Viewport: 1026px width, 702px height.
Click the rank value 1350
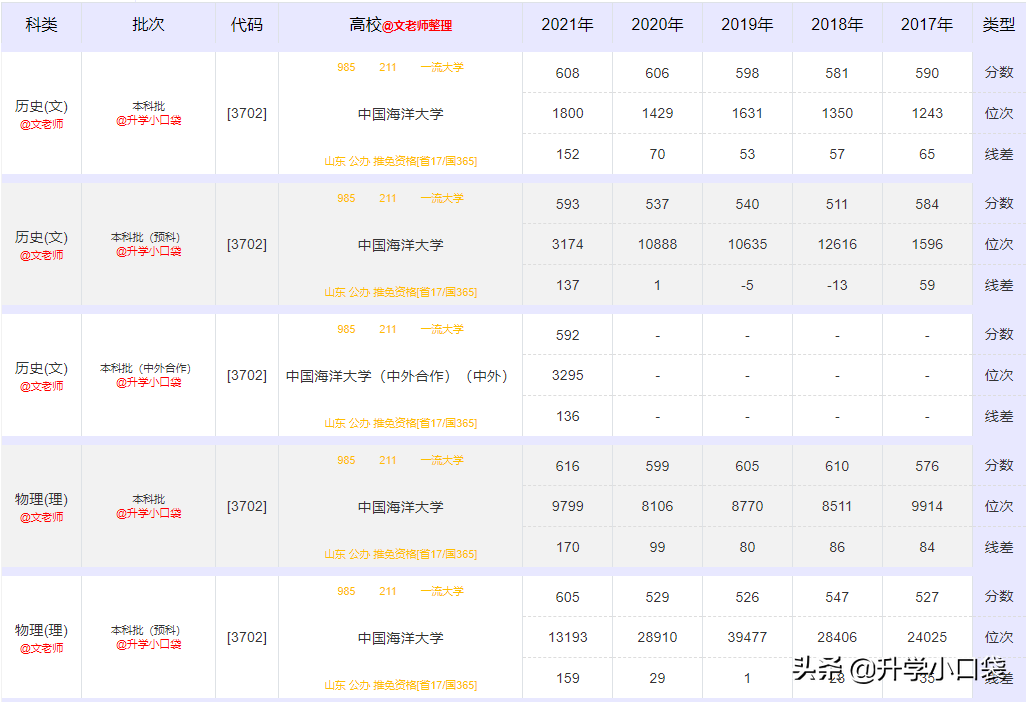point(837,114)
